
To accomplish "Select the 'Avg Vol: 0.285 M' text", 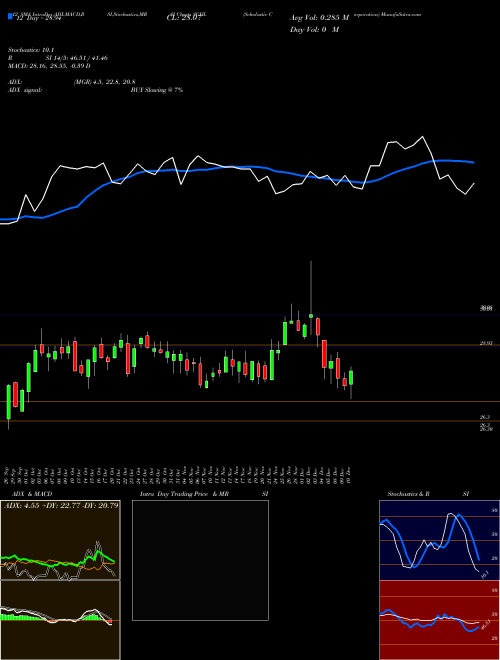I will [x=319, y=18].
